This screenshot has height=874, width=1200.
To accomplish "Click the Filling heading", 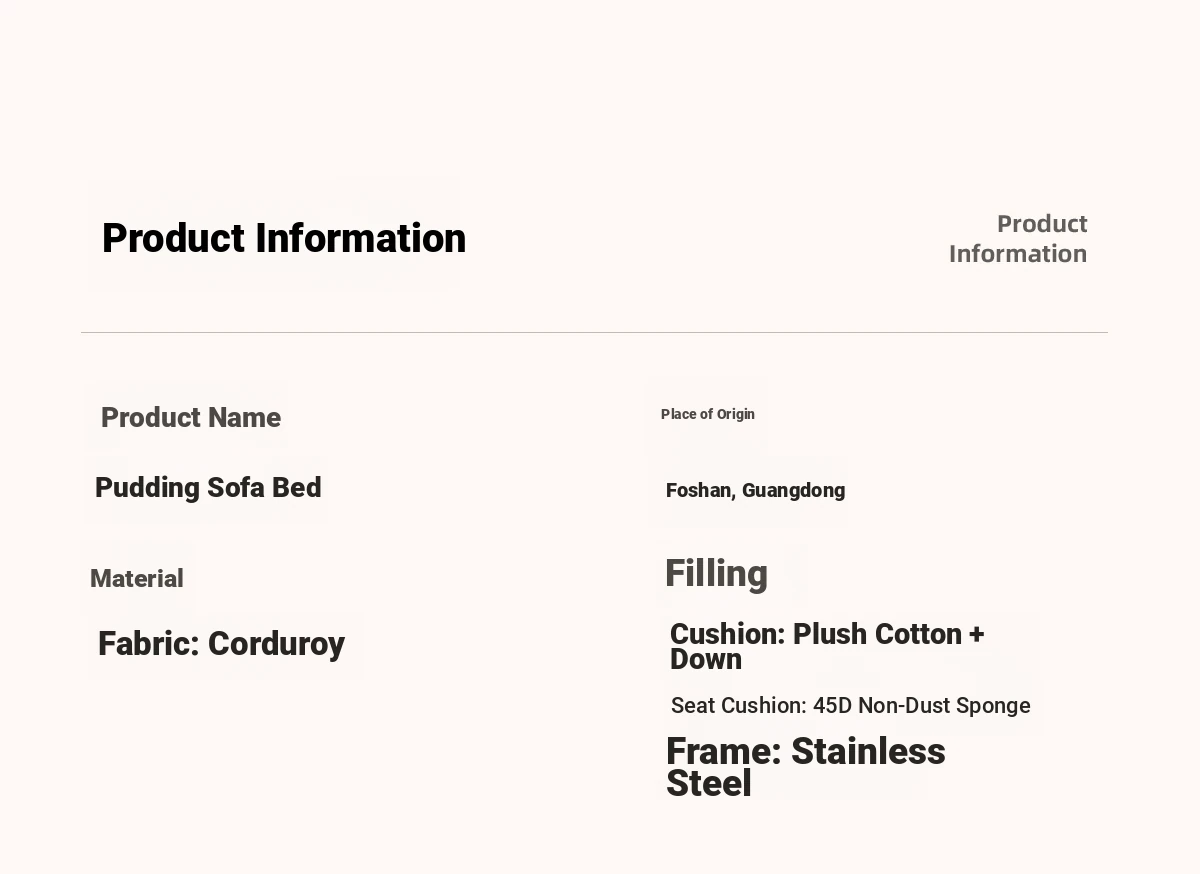I will 716,574.
